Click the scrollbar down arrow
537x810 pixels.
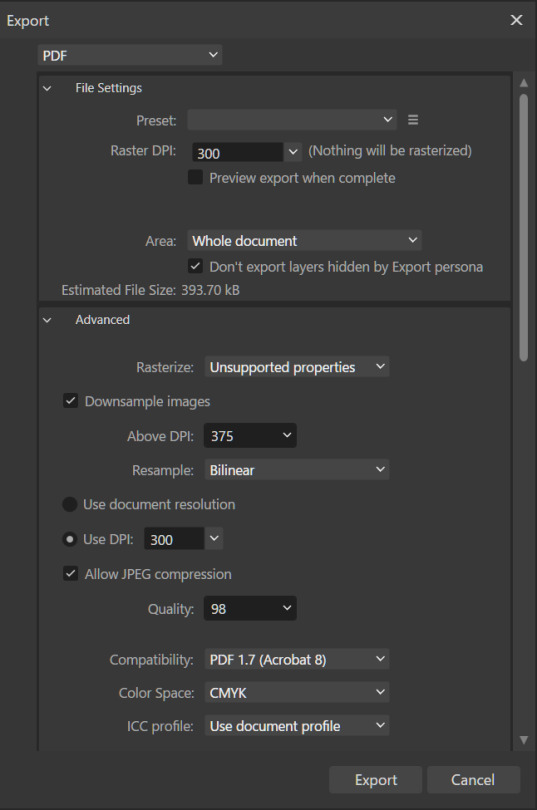(524, 740)
